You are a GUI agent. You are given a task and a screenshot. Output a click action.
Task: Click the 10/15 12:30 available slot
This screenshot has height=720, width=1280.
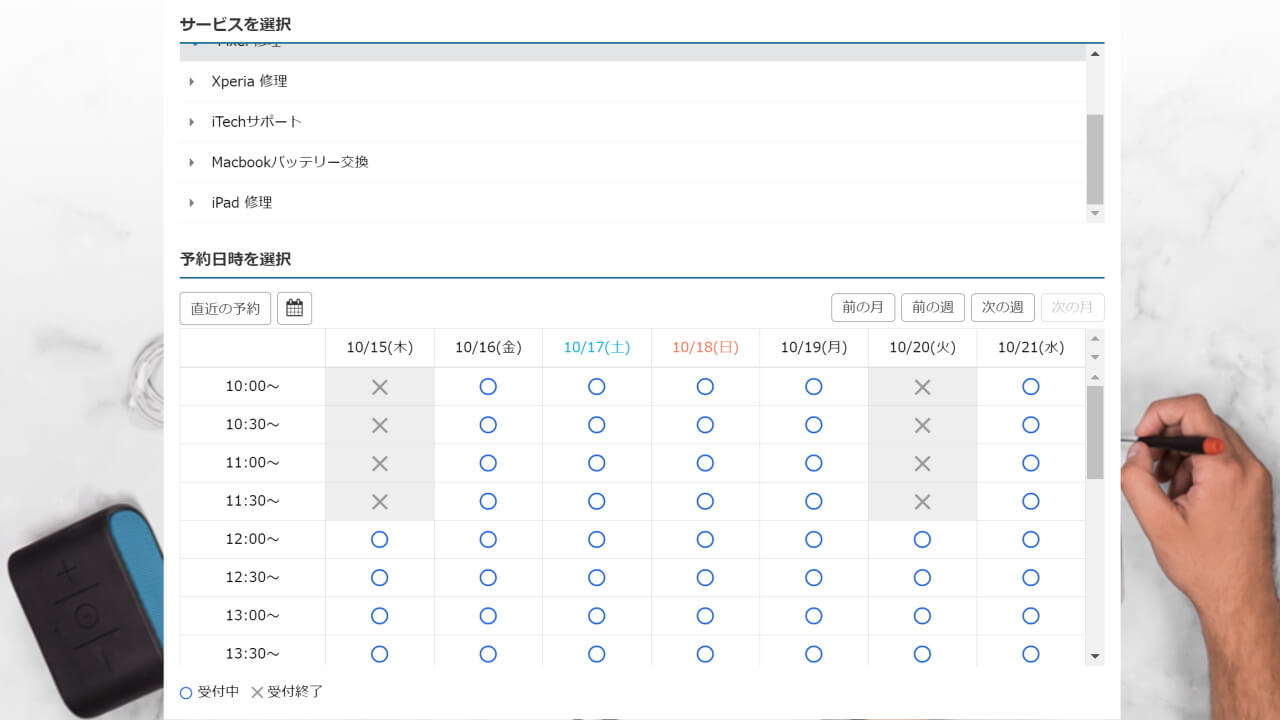click(x=380, y=578)
